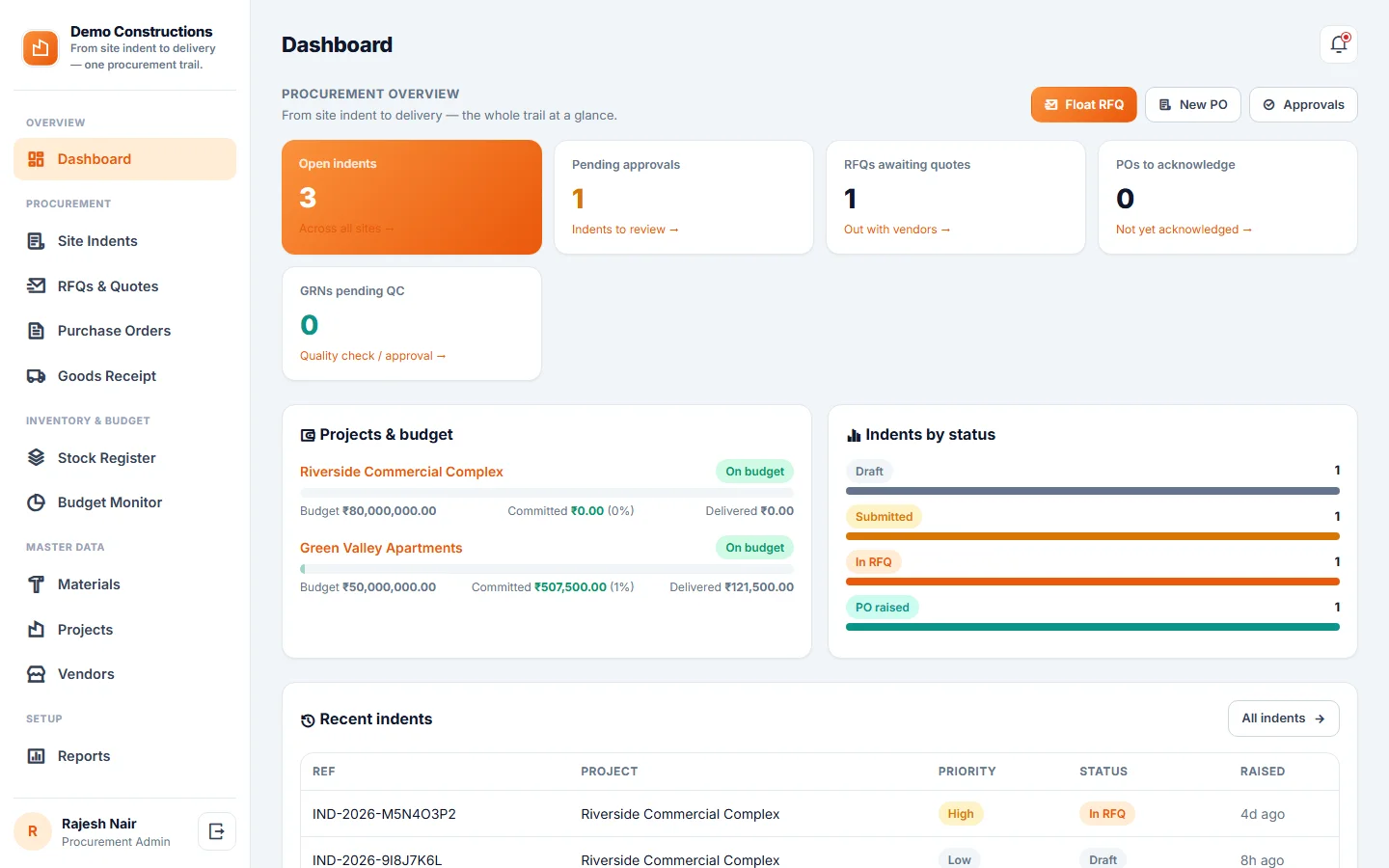Screen dimensions: 1389x868
Task: Click the Site Indents list icon
Action: [36, 241]
